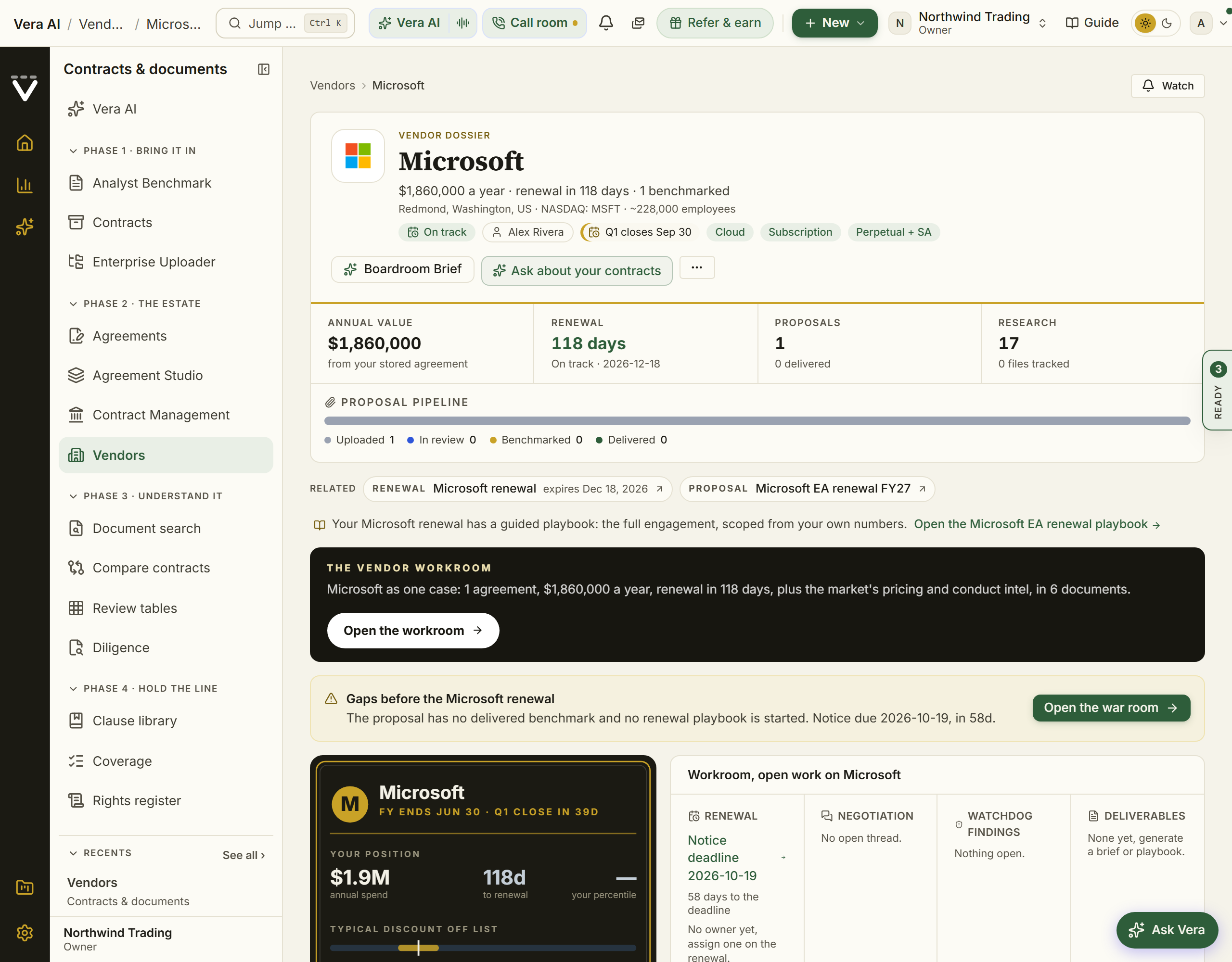Screen dimensions: 1232x962
Task: Click the Q1 closes Sep 30 chip
Action: [640, 232]
